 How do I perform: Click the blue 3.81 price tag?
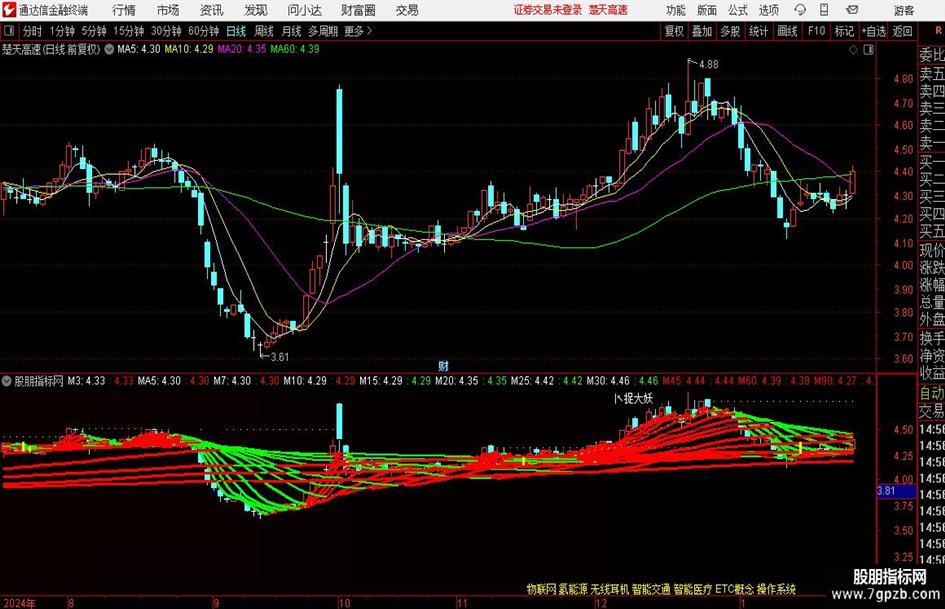click(895, 491)
